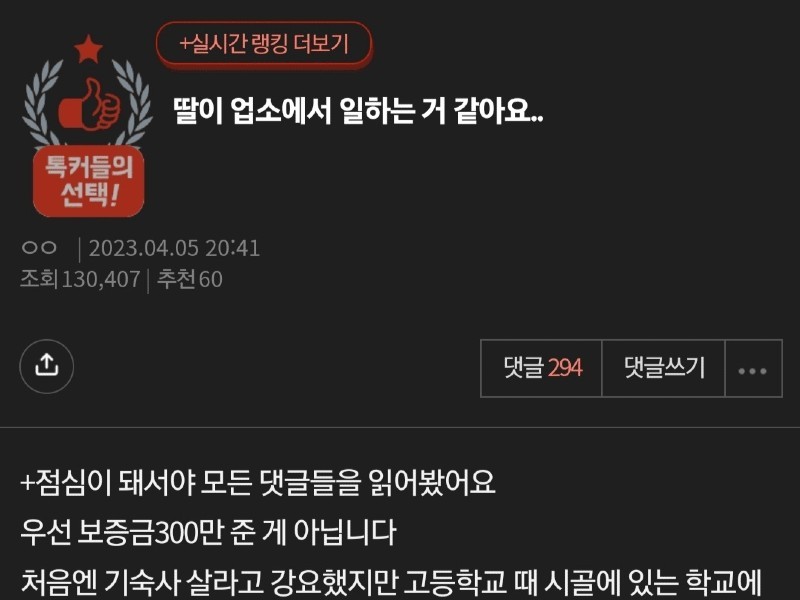The height and width of the screenshot is (600, 800).
Task: Click the 추천 60 recommendation count
Action: (x=190, y=279)
